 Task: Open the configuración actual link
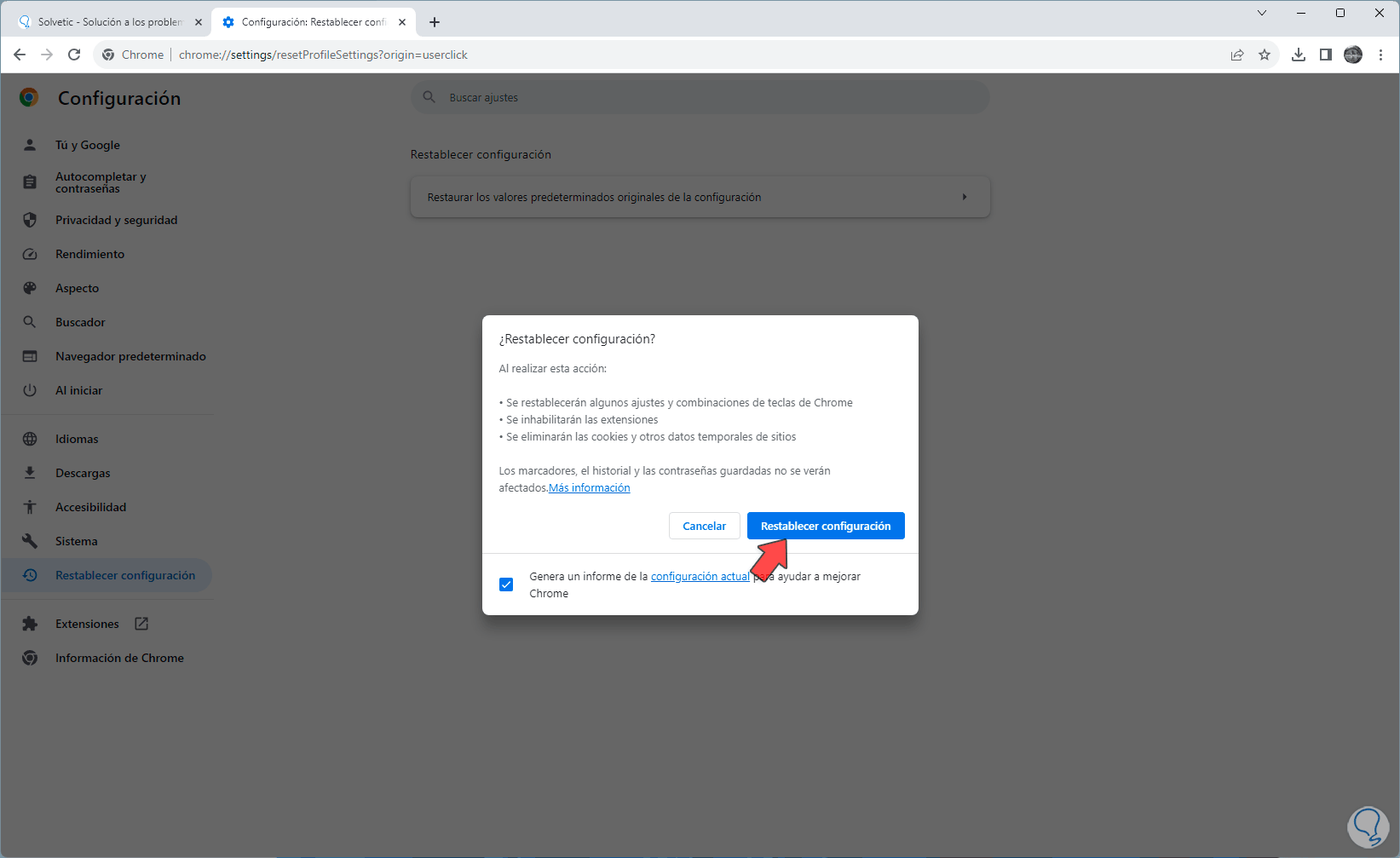tap(700, 577)
